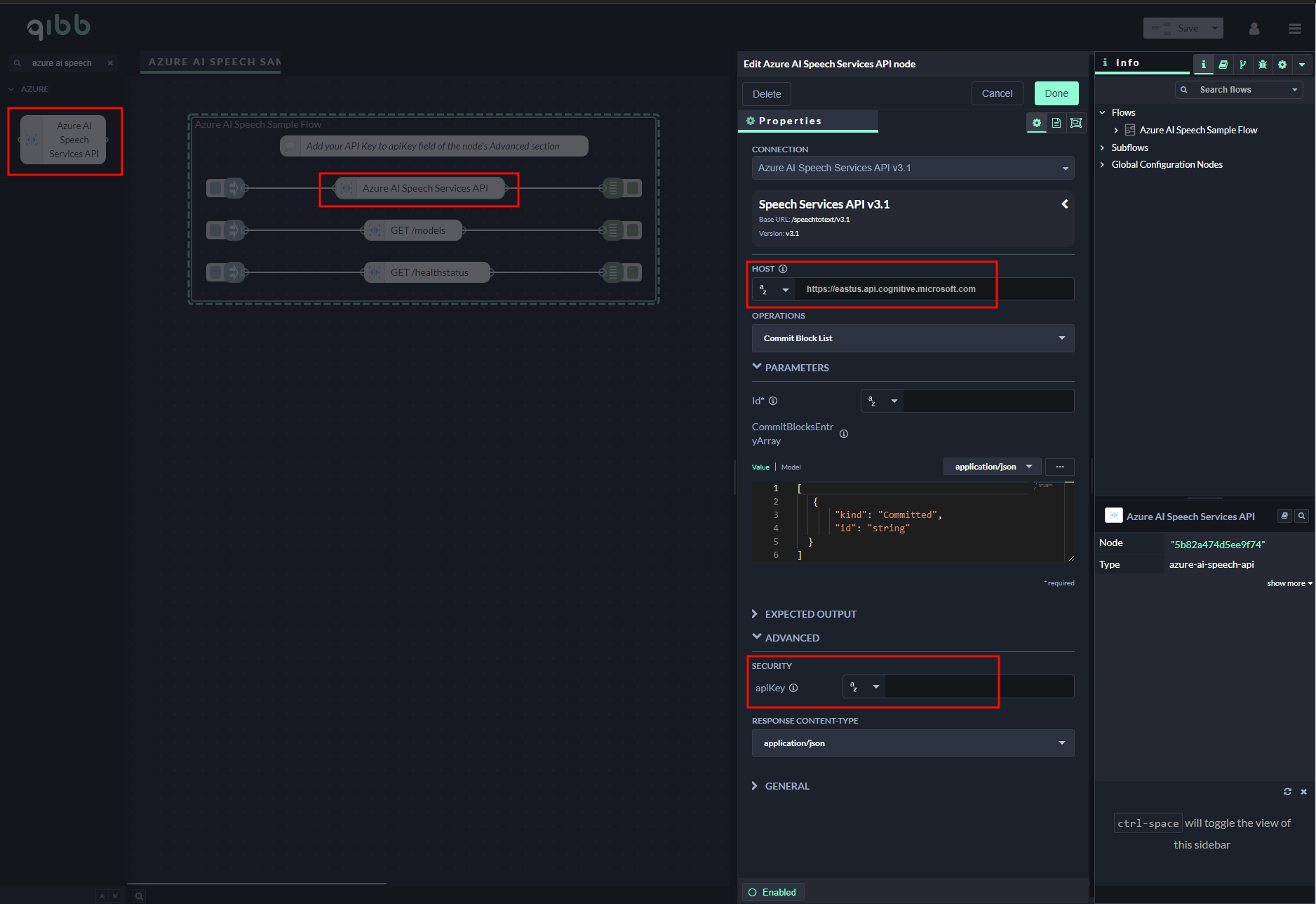The image size is (1316, 904).
Task: Switch body editor to Model view
Action: (791, 467)
